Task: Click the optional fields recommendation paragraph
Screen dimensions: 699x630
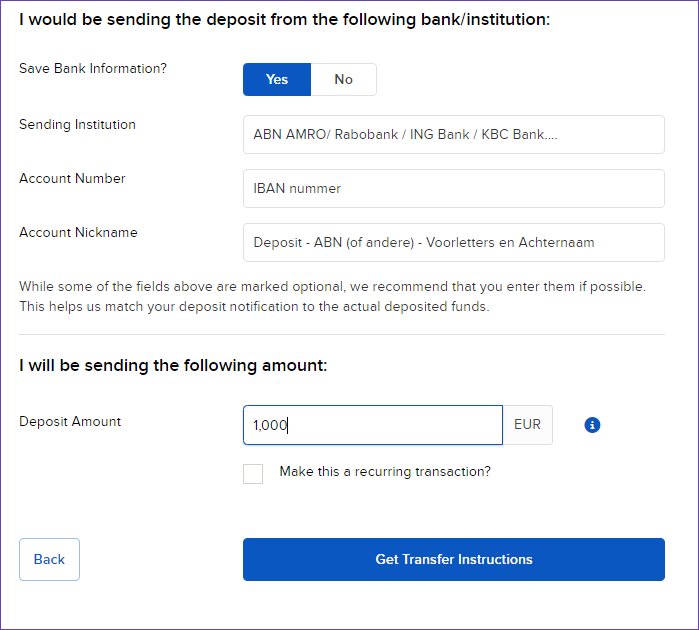Action: coord(333,296)
